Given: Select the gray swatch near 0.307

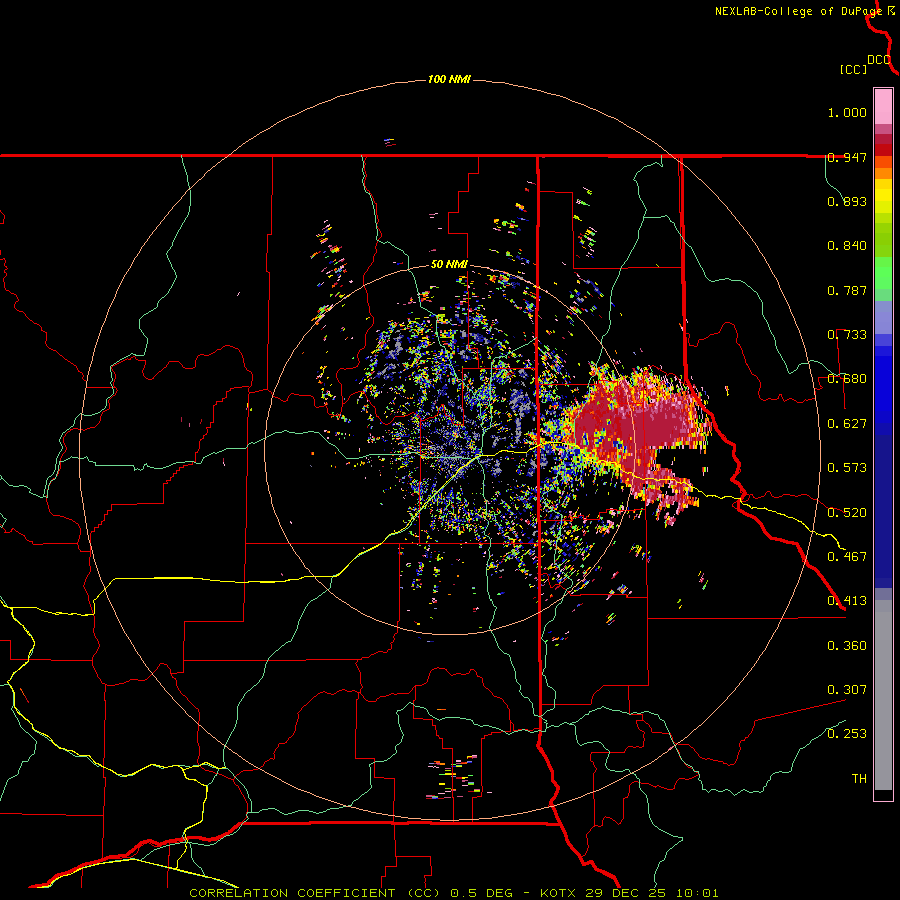Looking at the screenshot, I should (x=883, y=695).
